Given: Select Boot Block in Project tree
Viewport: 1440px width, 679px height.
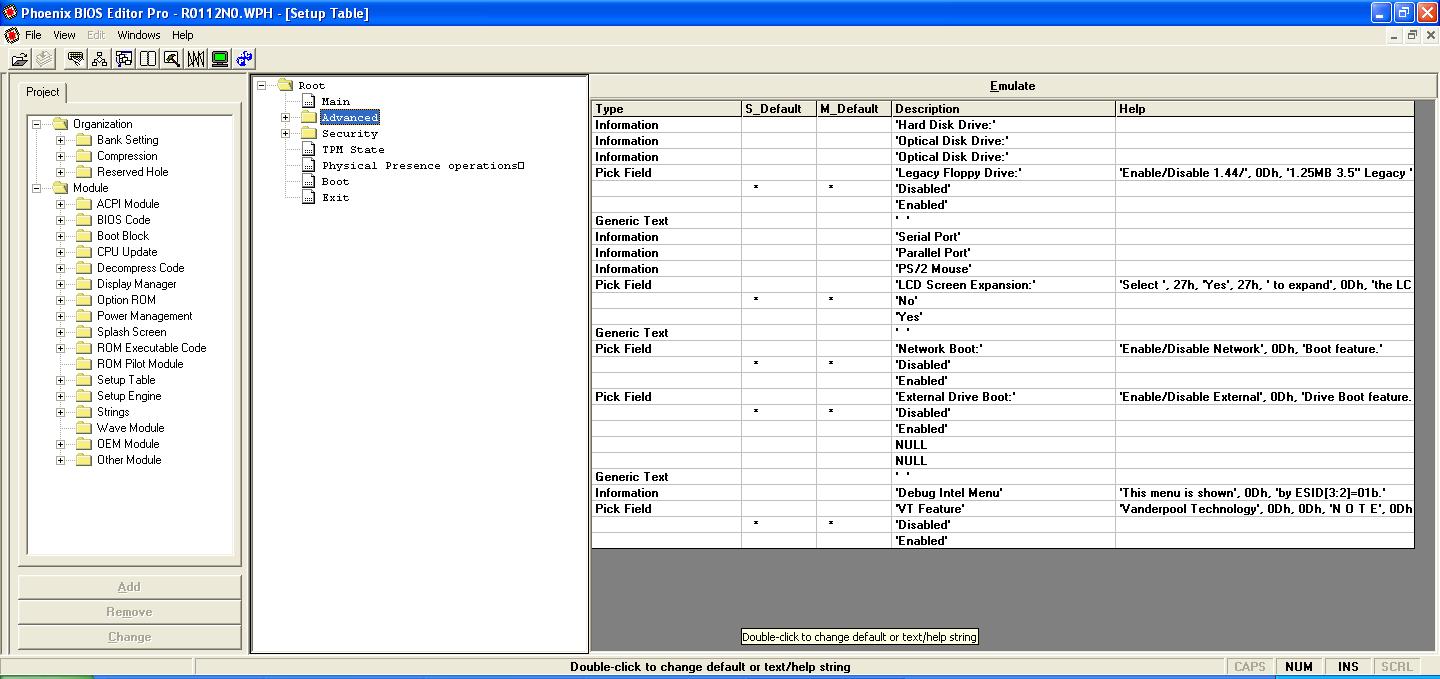Looking at the screenshot, I should (x=122, y=236).
